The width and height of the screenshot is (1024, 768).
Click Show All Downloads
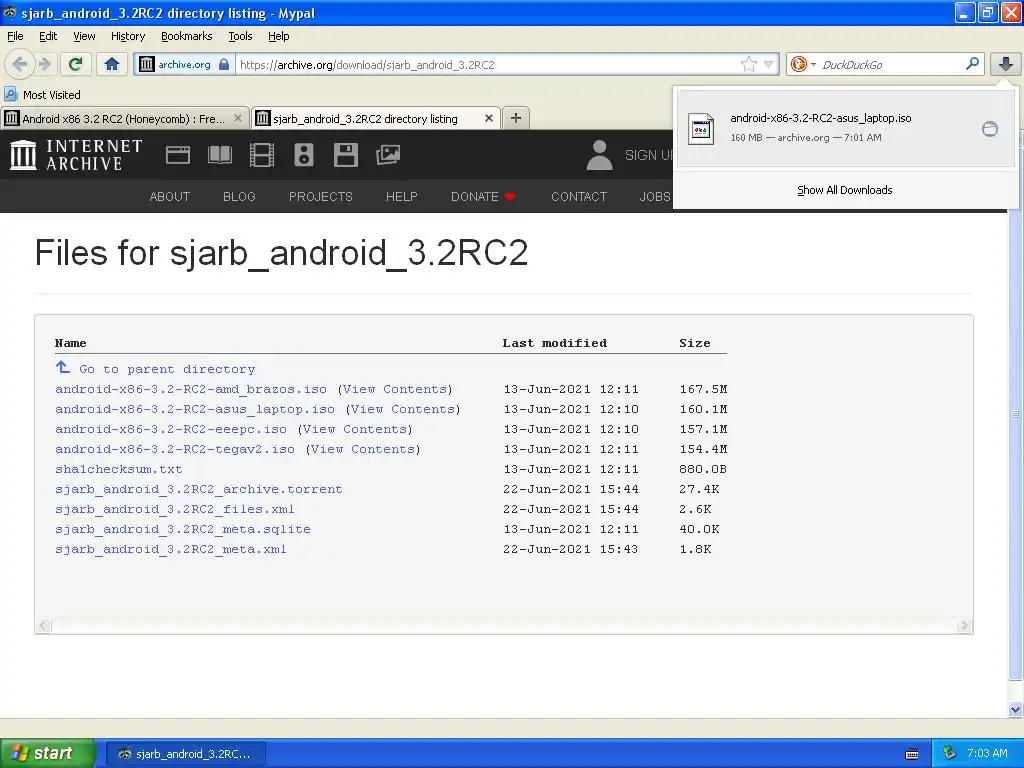tap(844, 190)
